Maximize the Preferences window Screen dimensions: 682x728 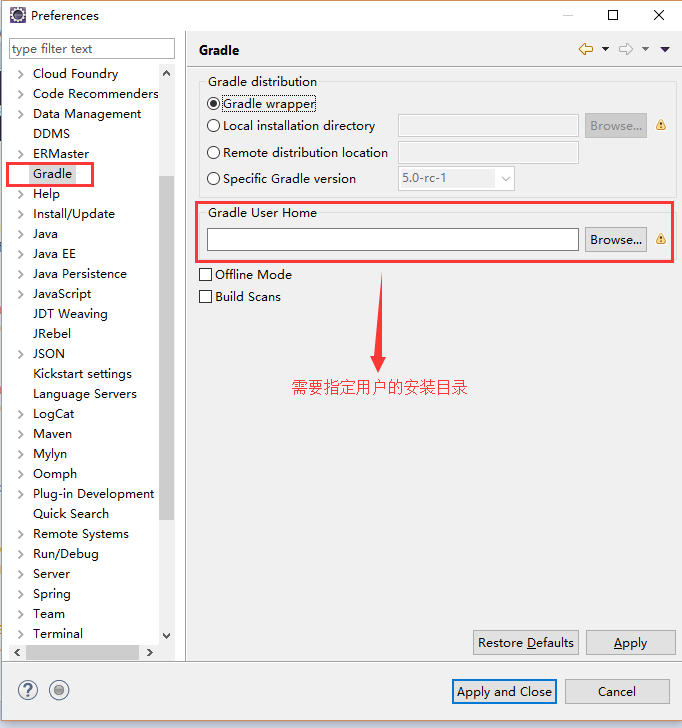coord(613,15)
